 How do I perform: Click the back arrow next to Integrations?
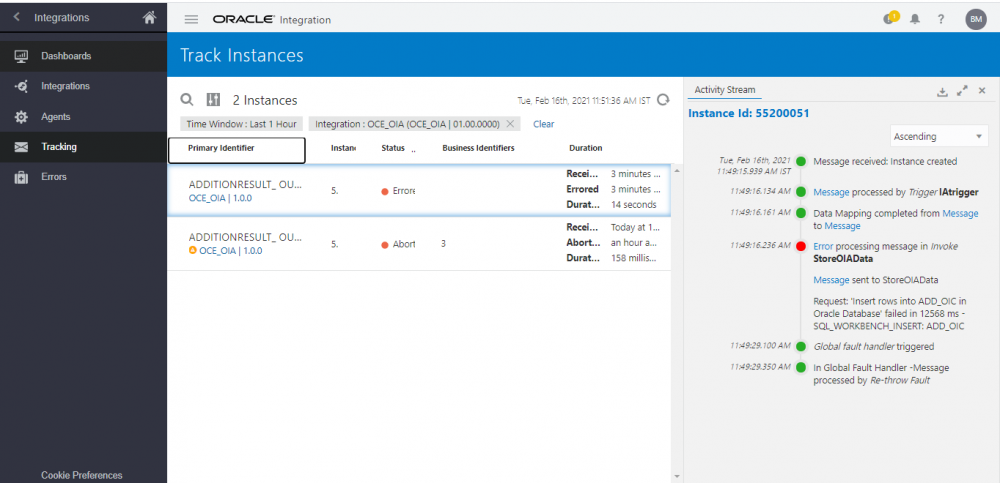[x=17, y=17]
